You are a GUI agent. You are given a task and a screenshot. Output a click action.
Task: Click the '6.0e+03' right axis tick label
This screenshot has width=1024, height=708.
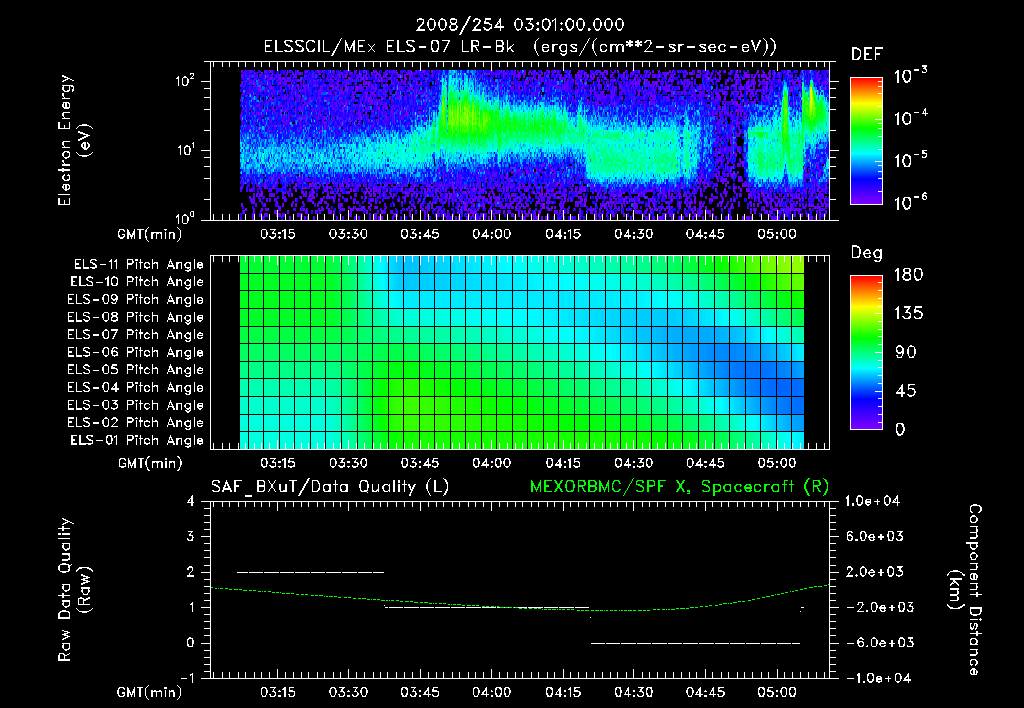[875, 536]
